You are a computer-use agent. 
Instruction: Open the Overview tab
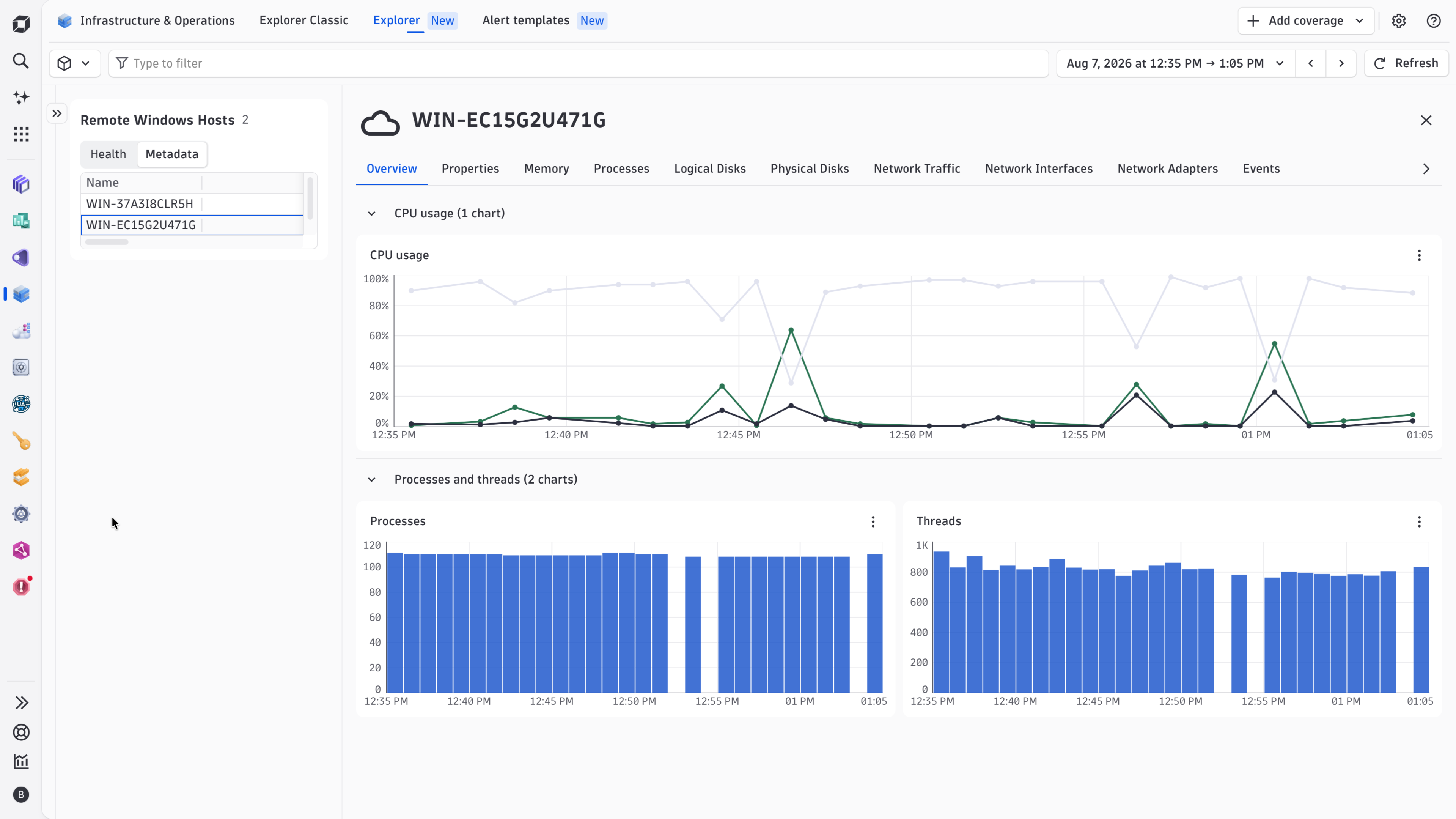tap(392, 169)
